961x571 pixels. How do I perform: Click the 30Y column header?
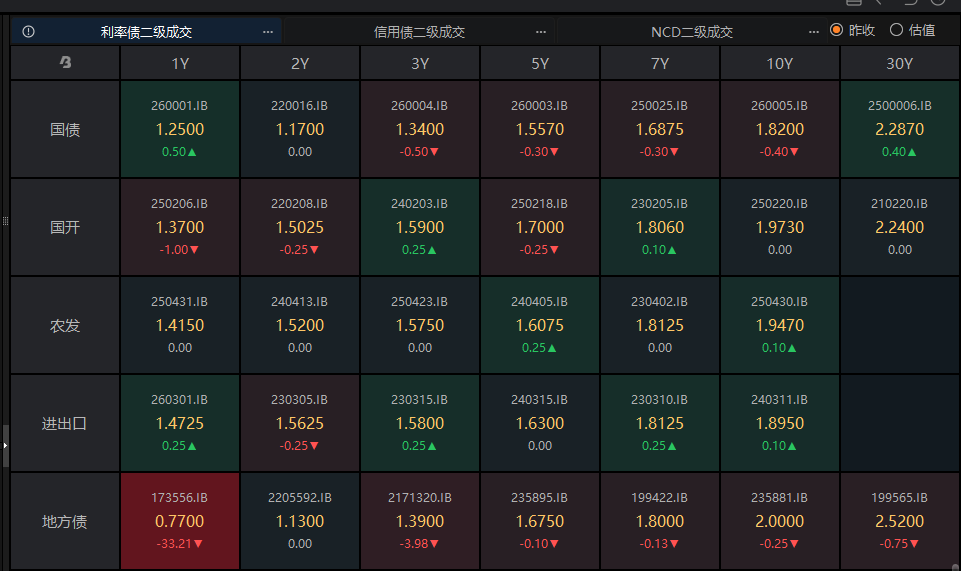coord(900,63)
